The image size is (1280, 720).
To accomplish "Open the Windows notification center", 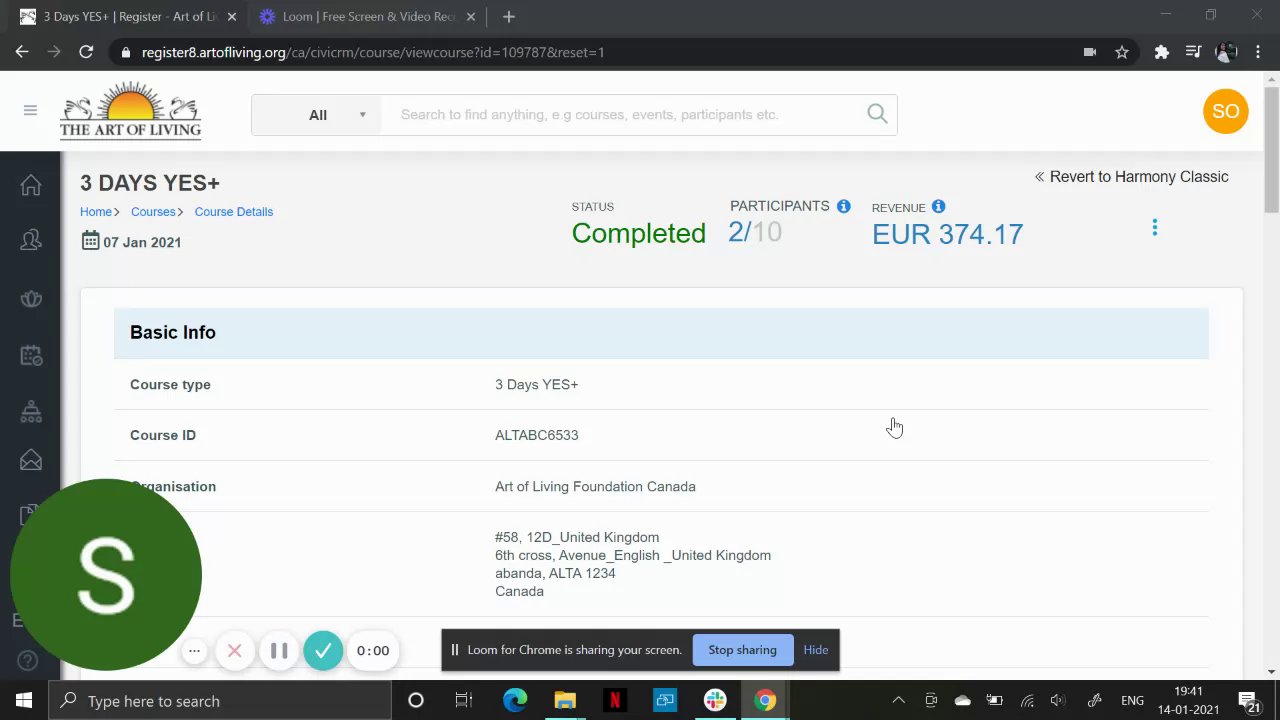I will pos(1249,700).
